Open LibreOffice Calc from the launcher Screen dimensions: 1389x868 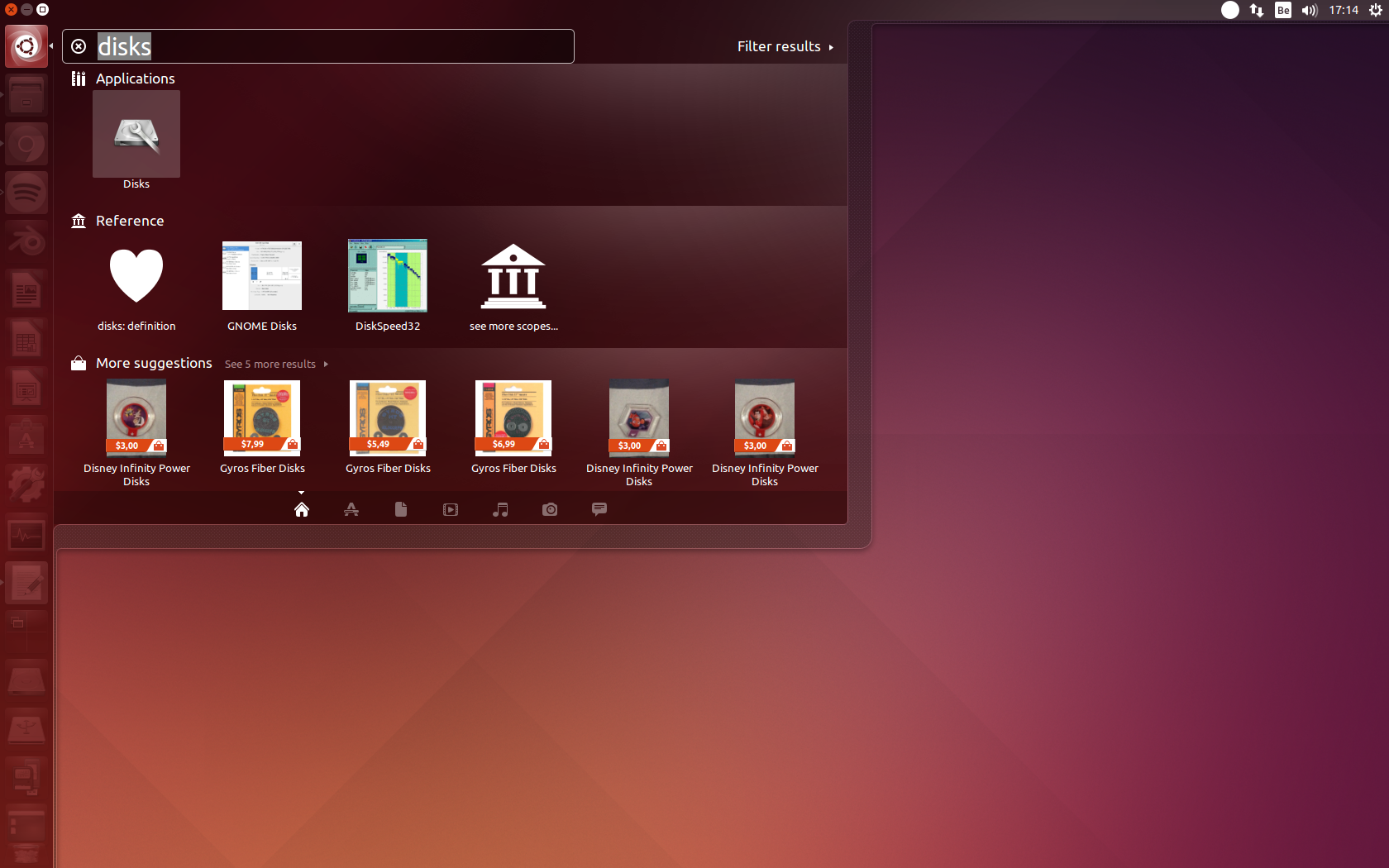[26, 339]
